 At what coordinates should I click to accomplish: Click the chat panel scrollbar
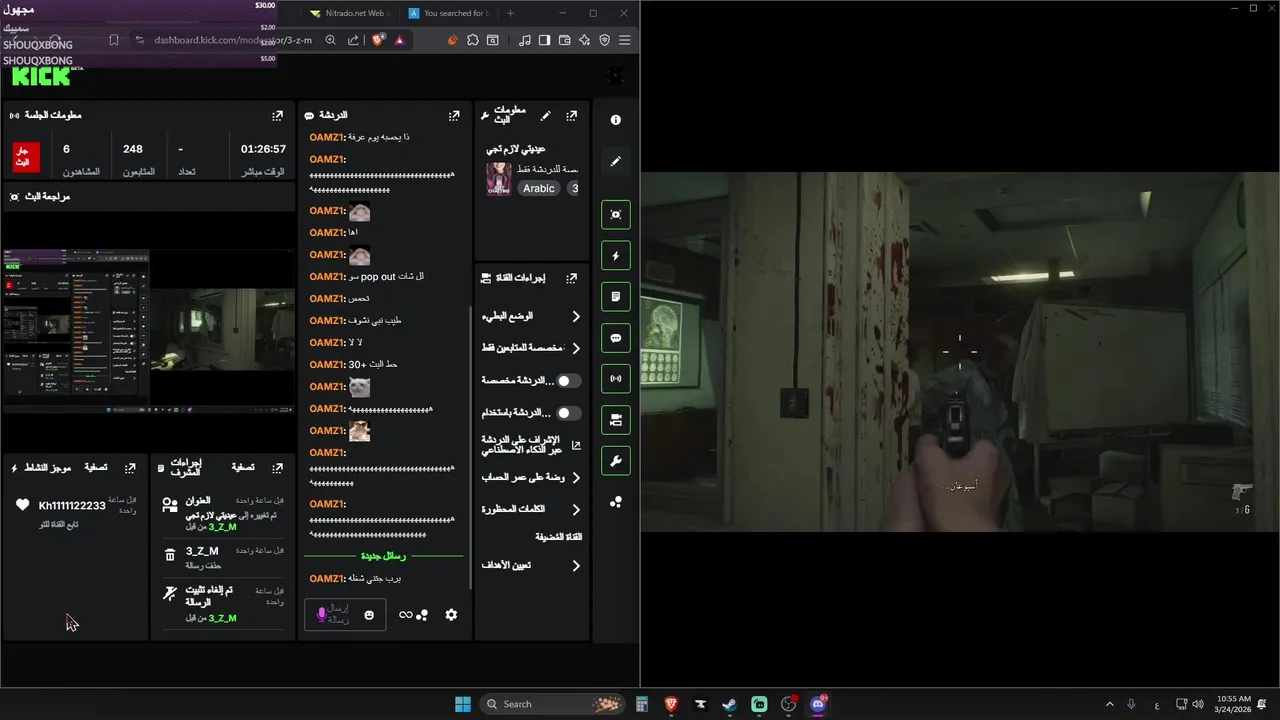tap(470, 445)
